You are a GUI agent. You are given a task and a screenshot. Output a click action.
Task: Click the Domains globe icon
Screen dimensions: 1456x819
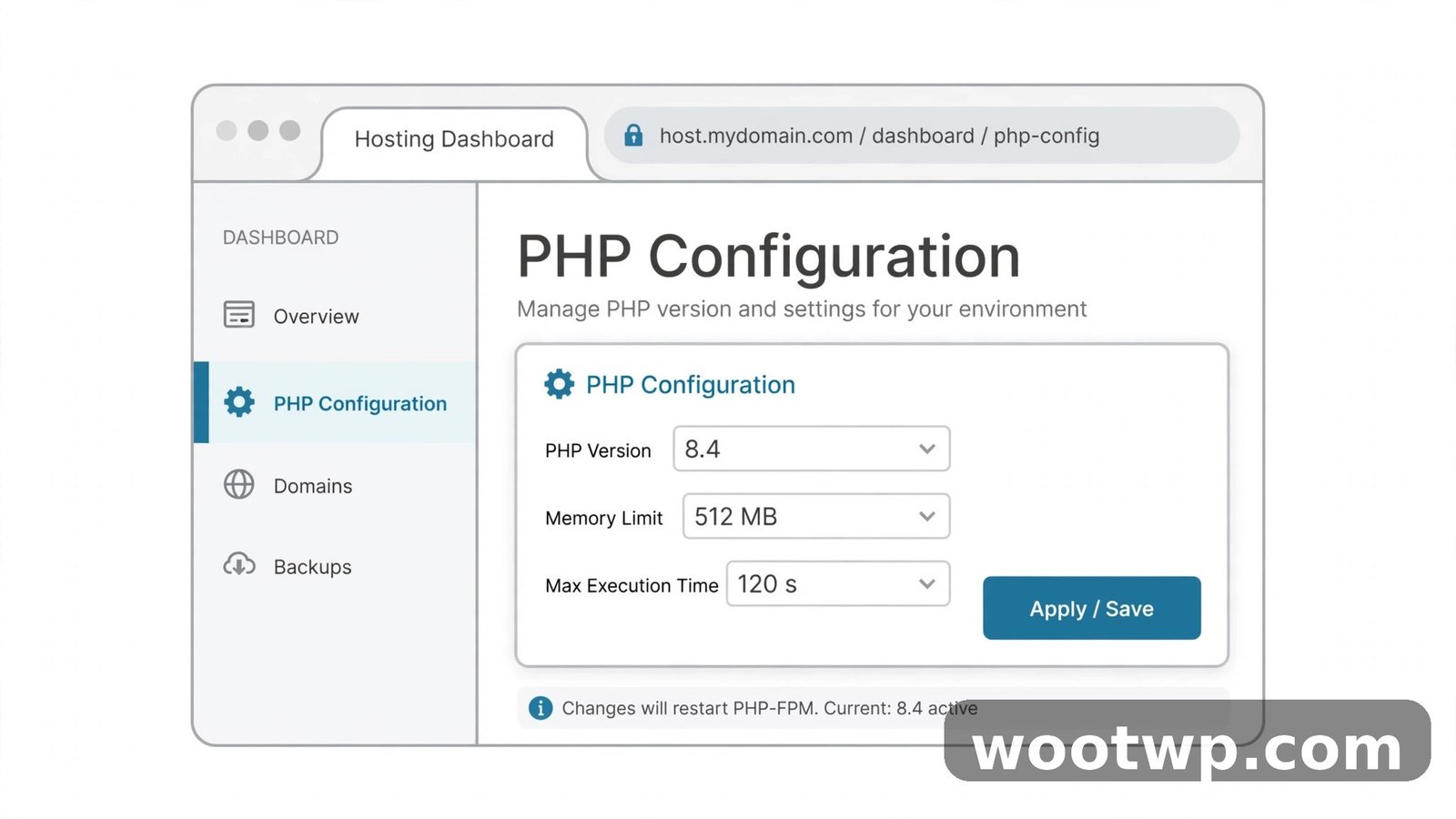pyautogui.click(x=239, y=484)
